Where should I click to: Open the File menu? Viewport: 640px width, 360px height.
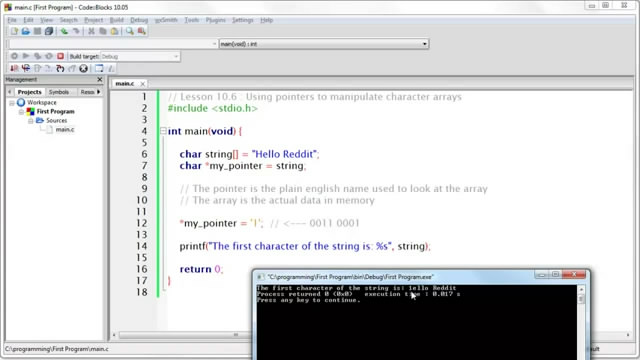coord(12,20)
